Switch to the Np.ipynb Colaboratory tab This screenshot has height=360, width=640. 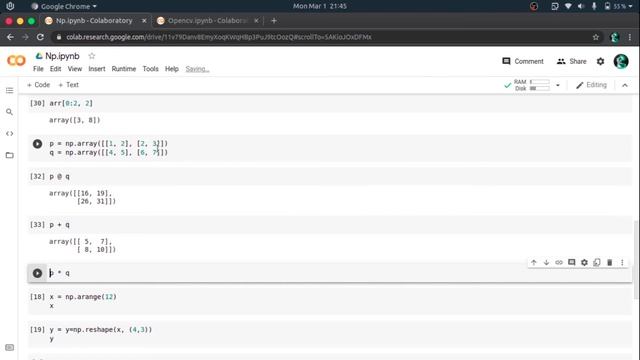(x=94, y=20)
